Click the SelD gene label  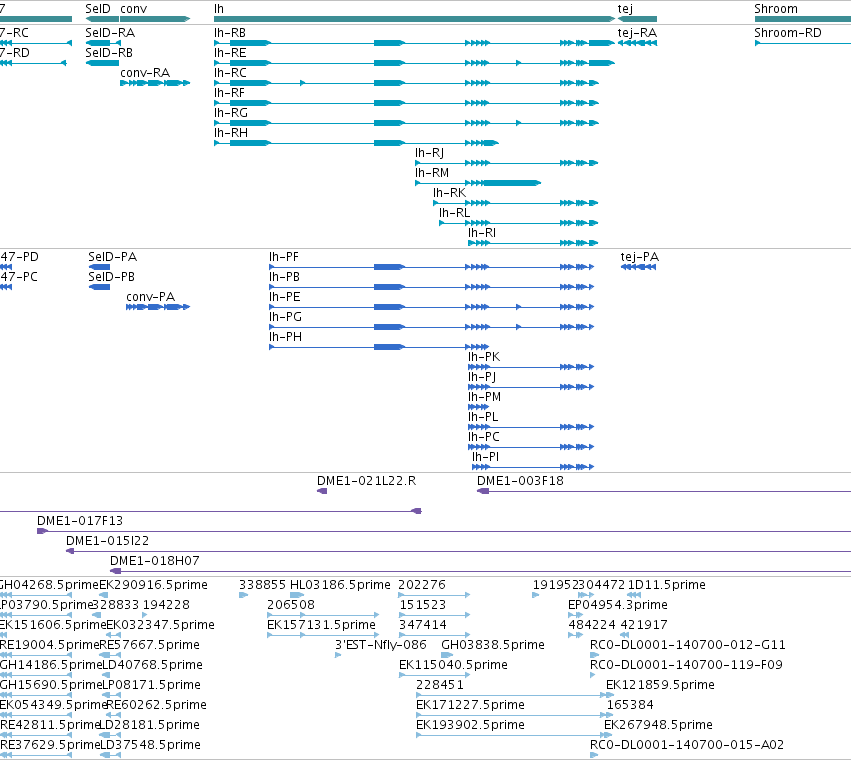point(98,9)
